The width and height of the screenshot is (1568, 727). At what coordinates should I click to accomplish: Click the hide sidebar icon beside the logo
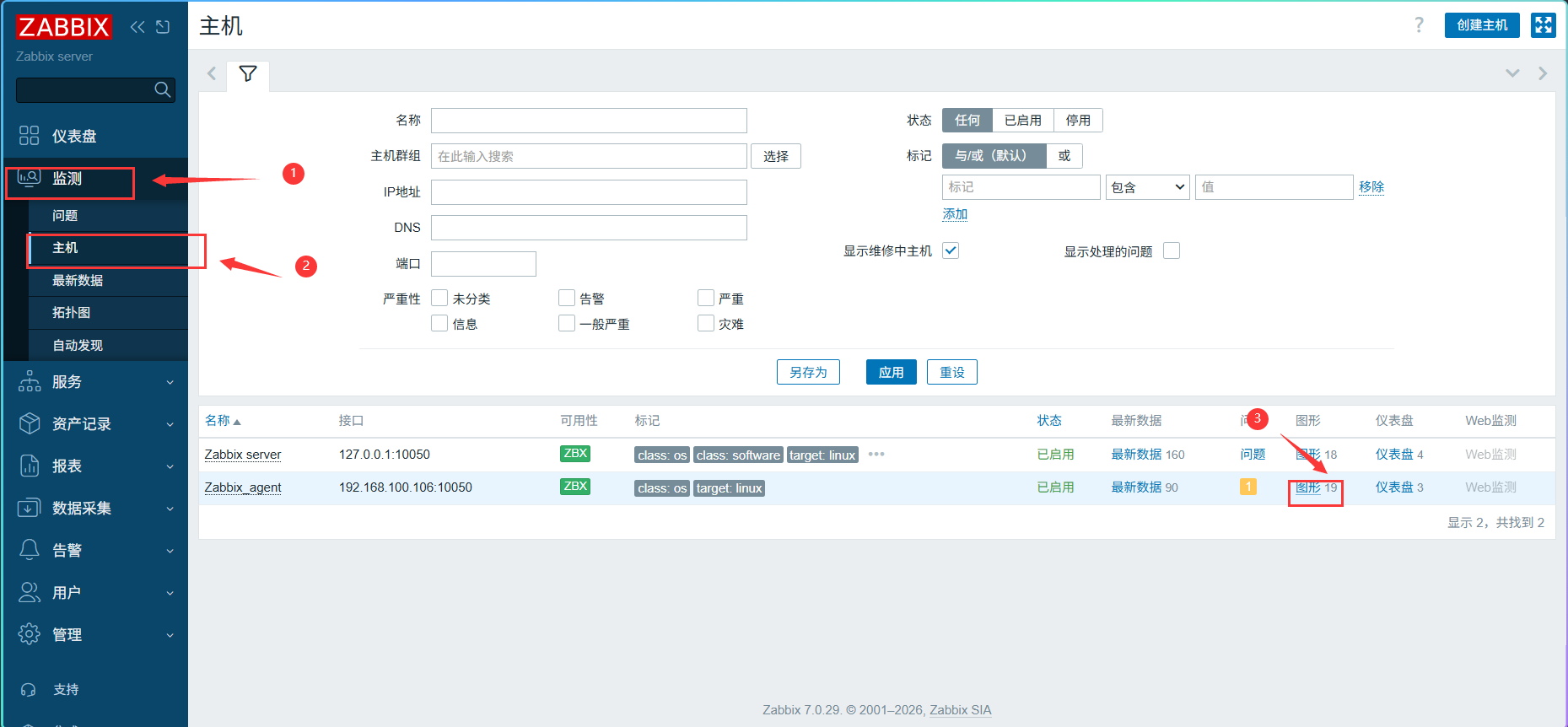pyautogui.click(x=163, y=27)
